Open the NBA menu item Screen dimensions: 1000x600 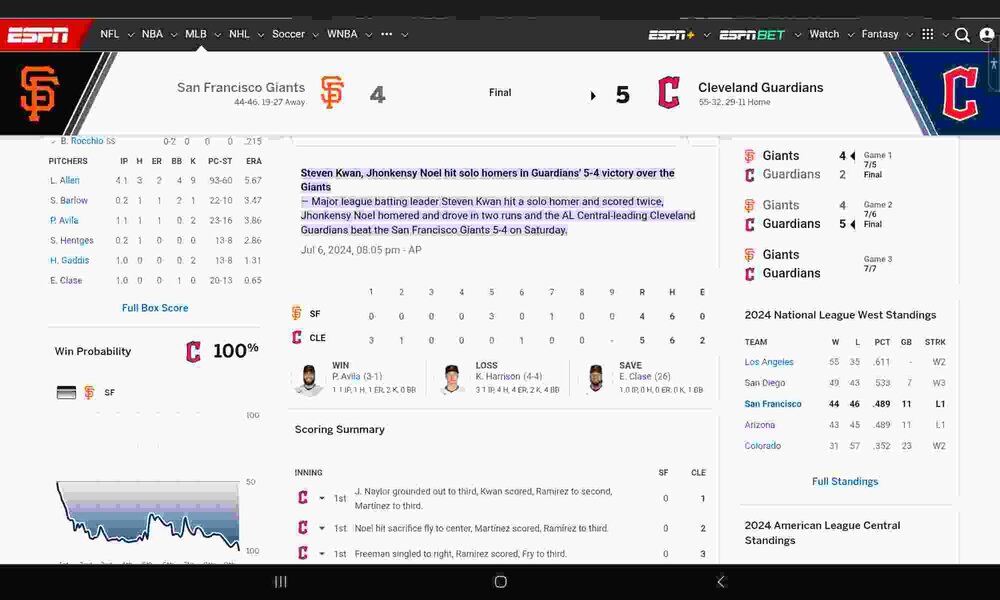click(152, 34)
